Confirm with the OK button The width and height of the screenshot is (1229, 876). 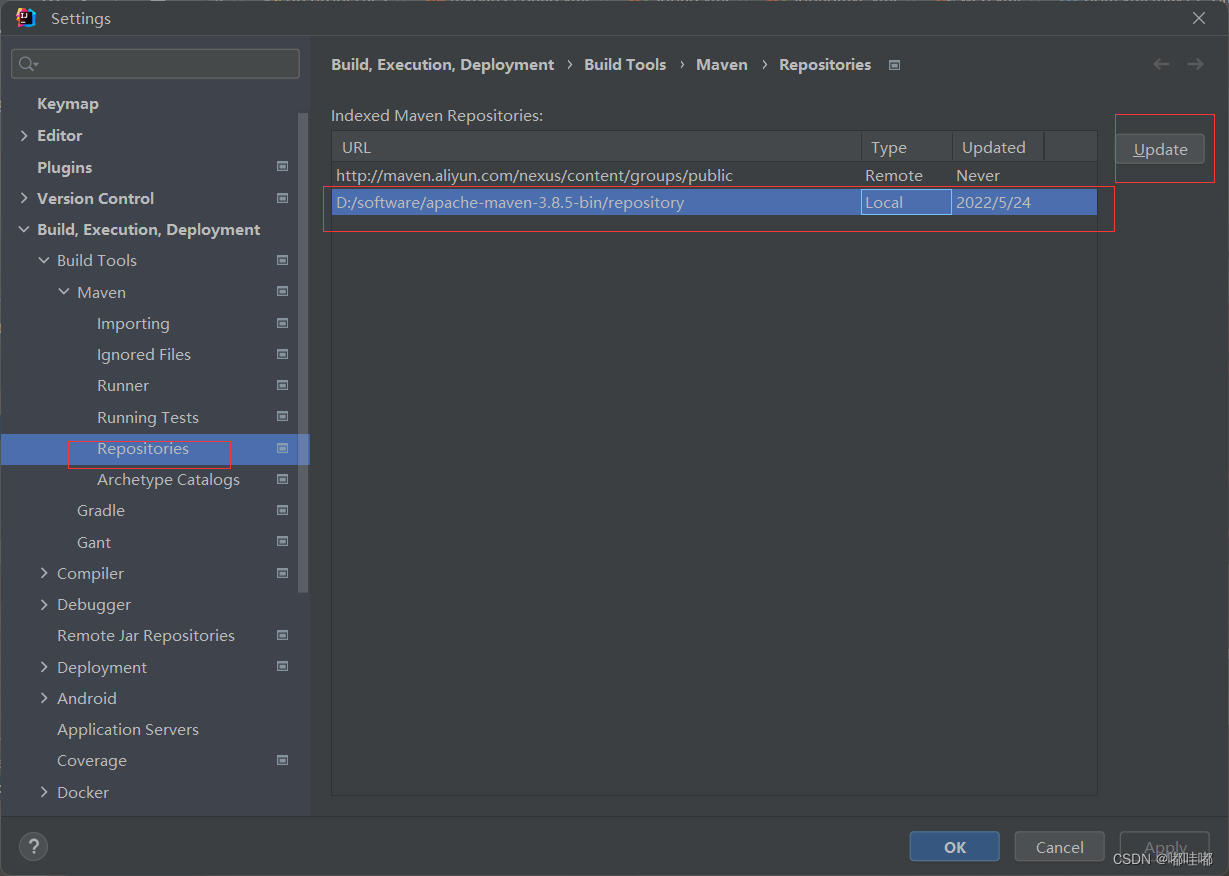coord(955,847)
